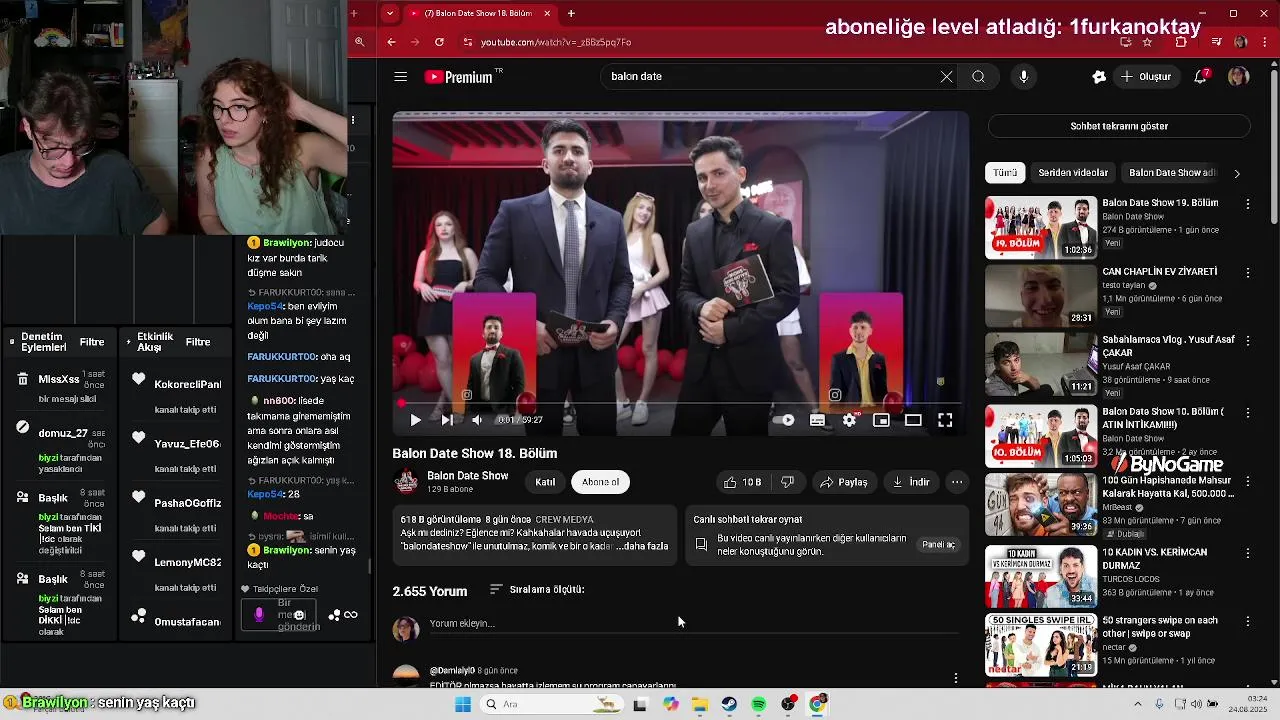Screen dimensions: 1280x720
Task: Start voice search with the microphone icon
Action: tap(1023, 76)
